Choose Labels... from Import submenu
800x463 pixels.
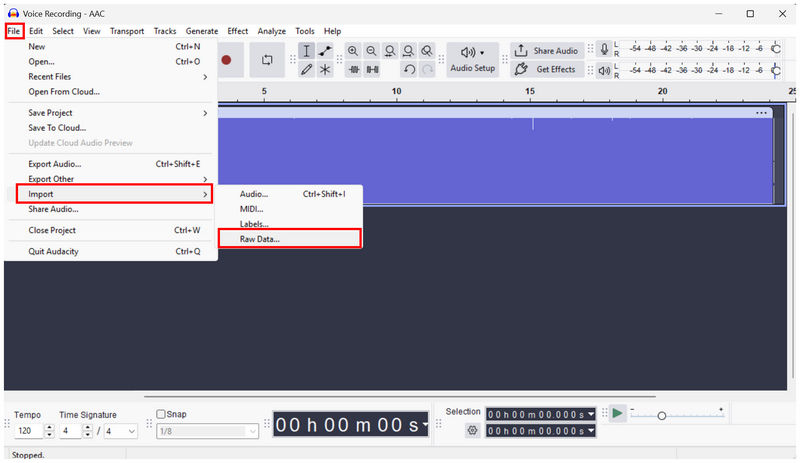coord(290,224)
